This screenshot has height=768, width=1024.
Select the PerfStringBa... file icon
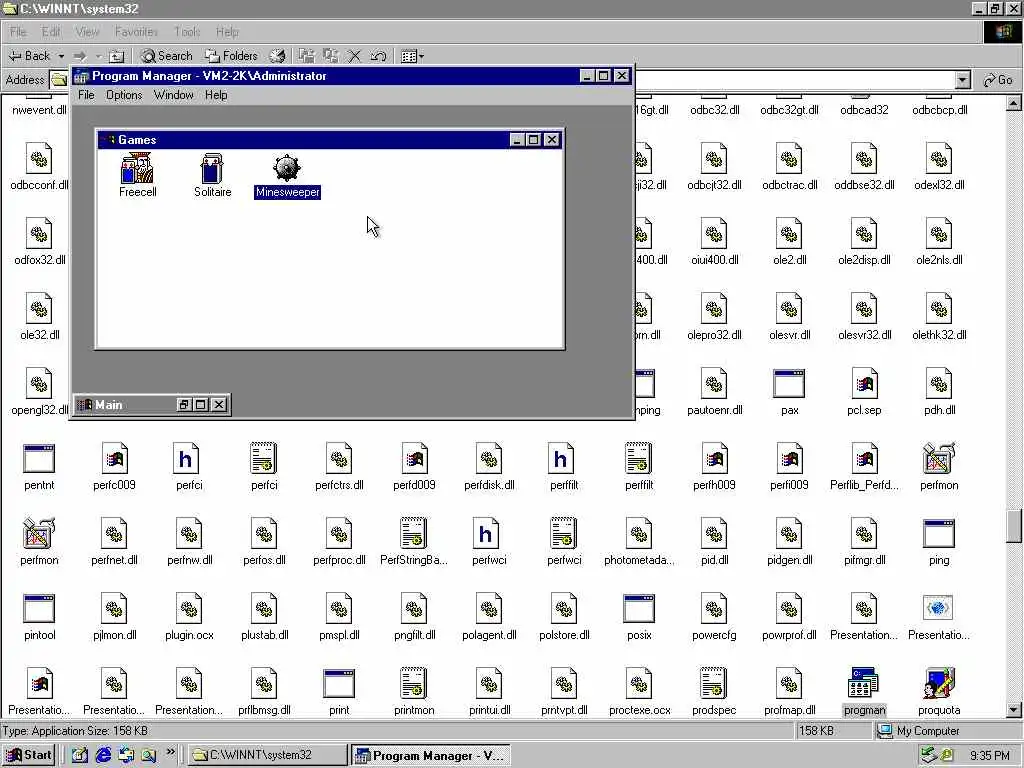tap(413, 533)
